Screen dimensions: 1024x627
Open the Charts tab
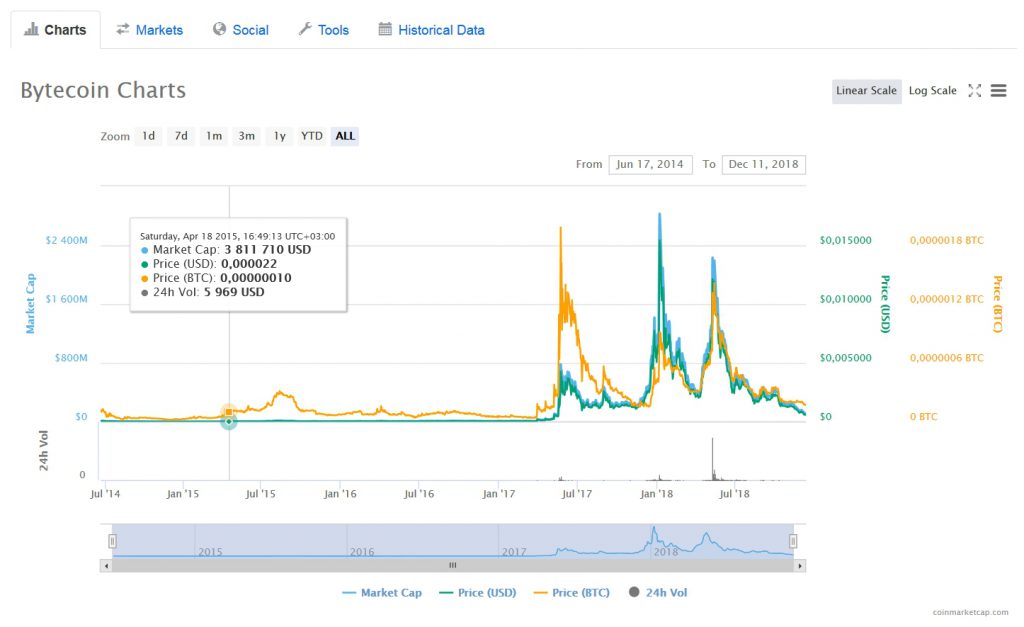pyautogui.click(x=56, y=30)
